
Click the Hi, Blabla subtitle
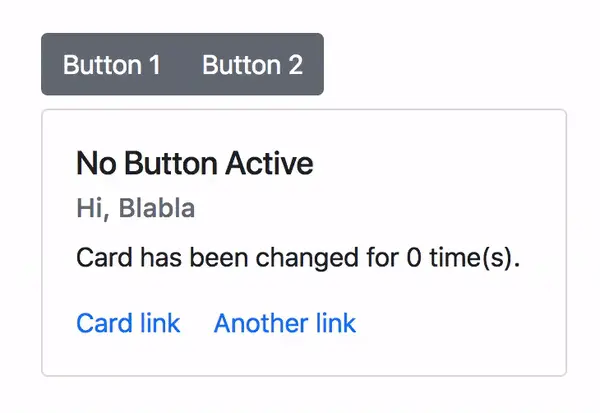135,209
